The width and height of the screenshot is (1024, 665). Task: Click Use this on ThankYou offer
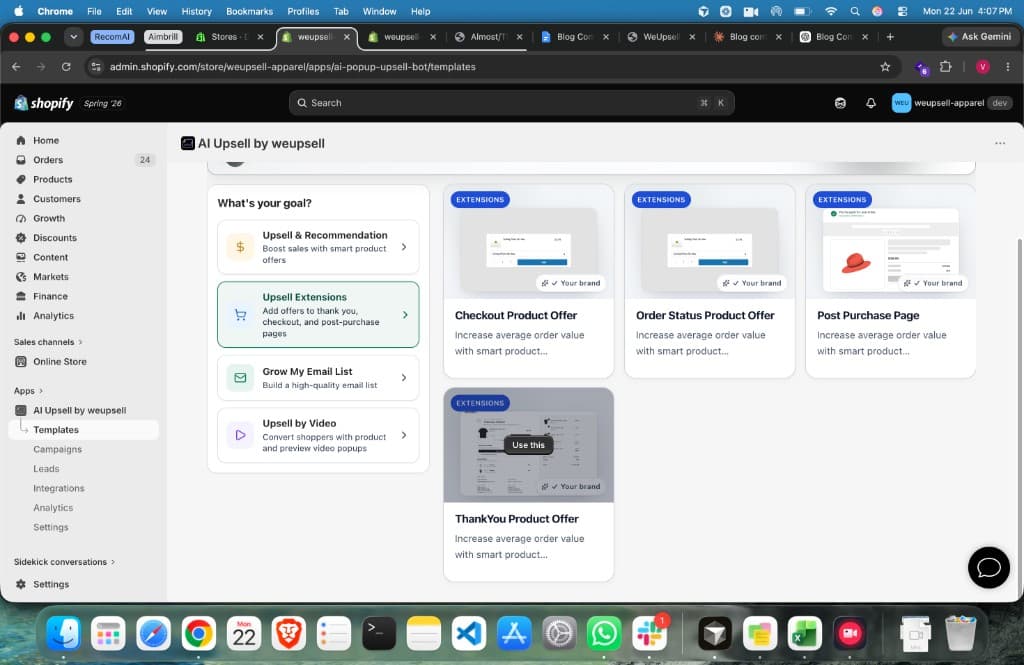click(x=528, y=445)
